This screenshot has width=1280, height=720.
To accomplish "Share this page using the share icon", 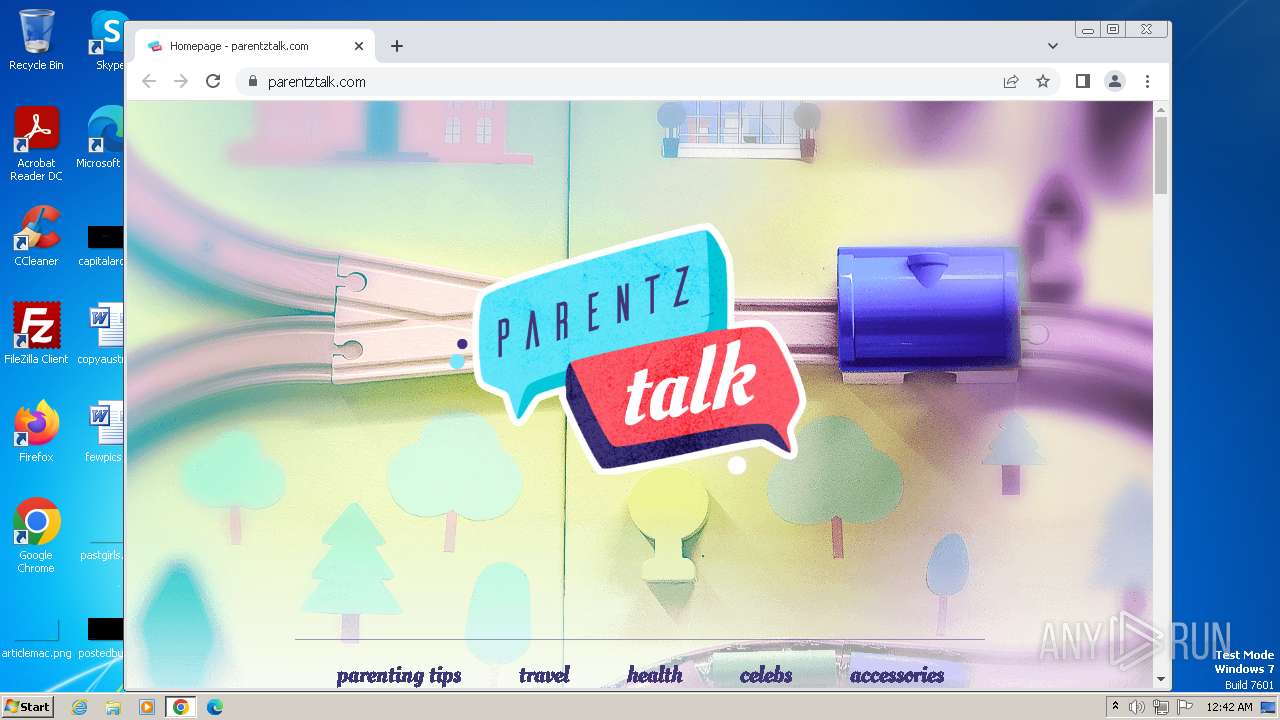I will point(1011,82).
